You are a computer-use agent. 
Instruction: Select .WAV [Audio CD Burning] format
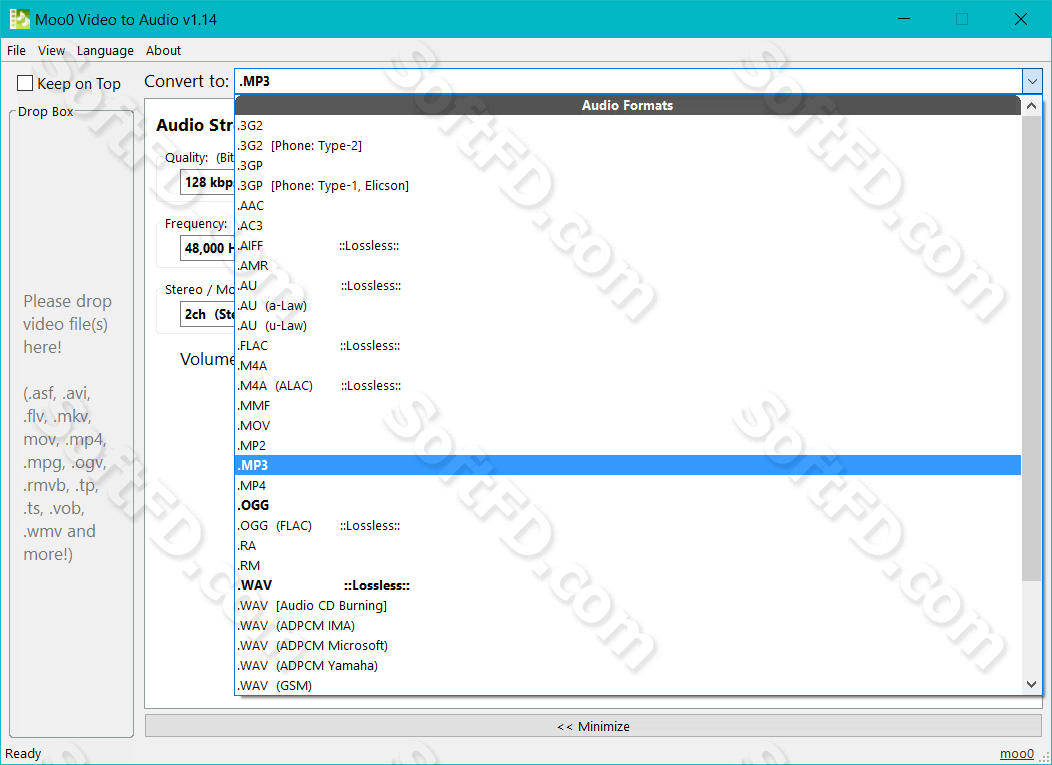(628, 605)
